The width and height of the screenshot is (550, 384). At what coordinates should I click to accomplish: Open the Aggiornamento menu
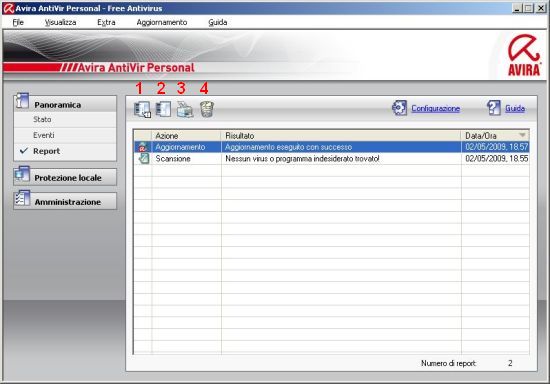point(162,22)
